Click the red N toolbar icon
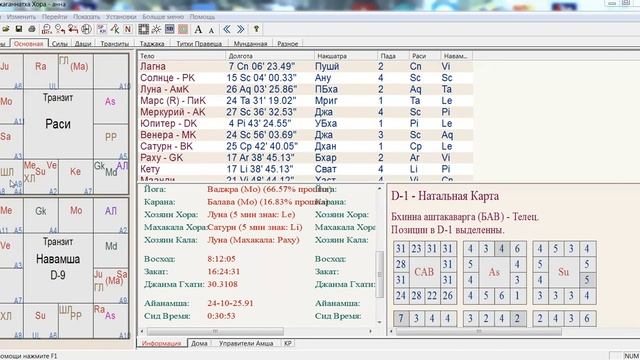Screen dimensions: 640x360 [x=128, y=29]
